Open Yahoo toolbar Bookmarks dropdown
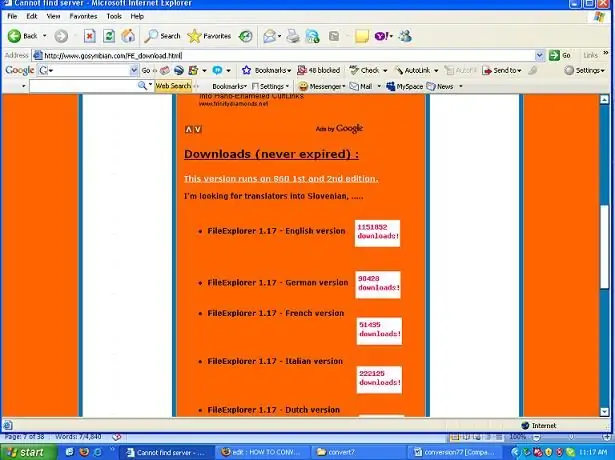This screenshot has width=615, height=460. pos(229,86)
